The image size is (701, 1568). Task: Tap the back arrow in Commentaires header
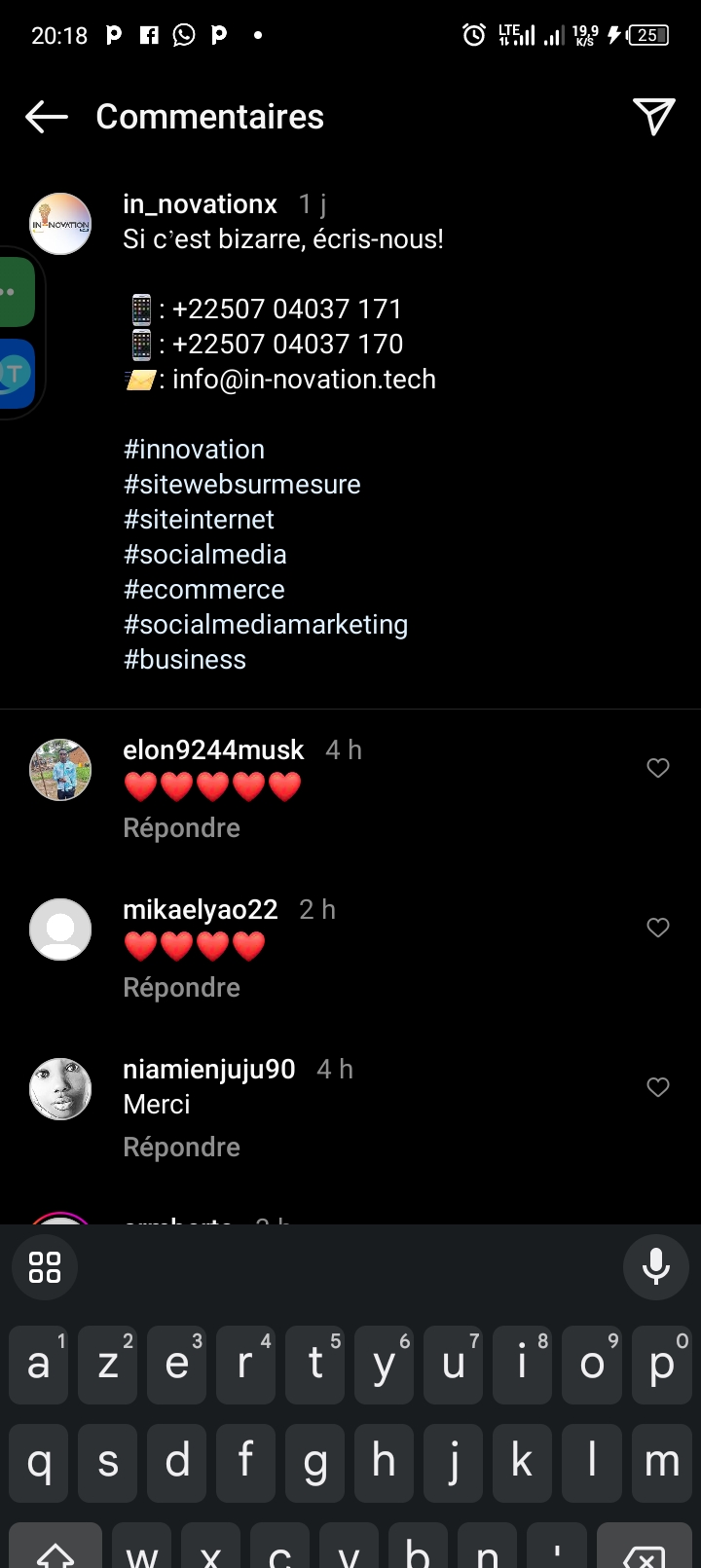[x=47, y=117]
